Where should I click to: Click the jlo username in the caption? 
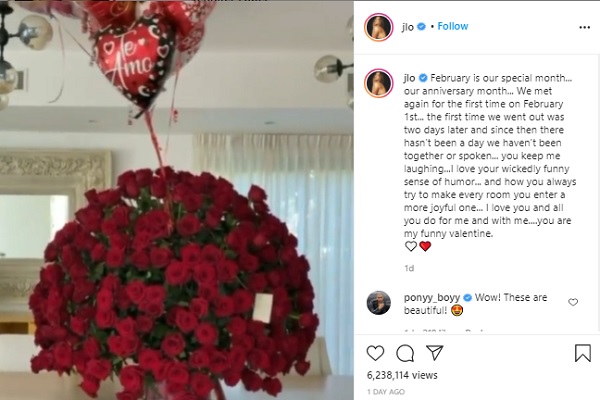pyautogui.click(x=409, y=78)
